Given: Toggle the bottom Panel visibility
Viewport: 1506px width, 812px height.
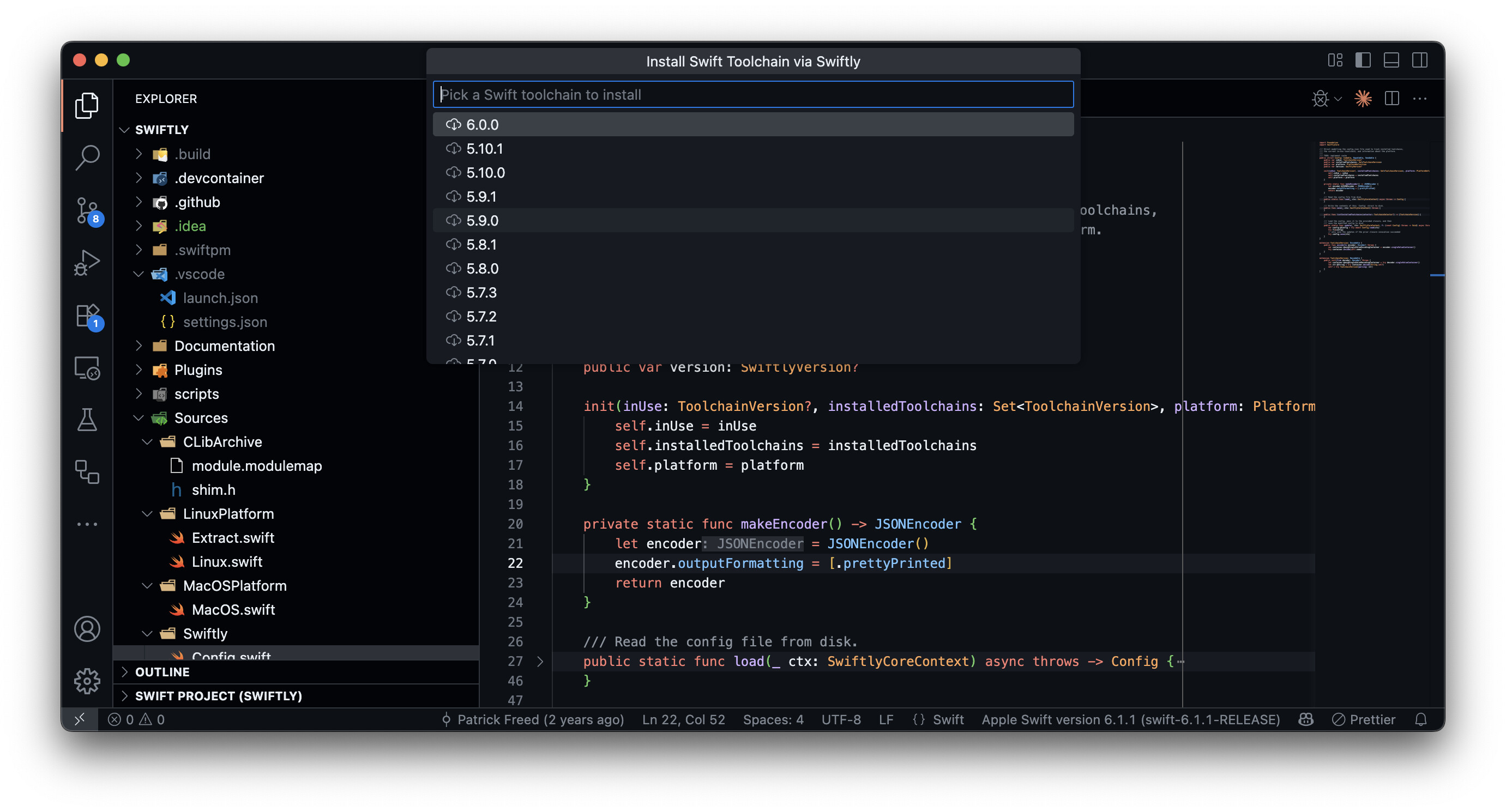Looking at the screenshot, I should pos(1391,60).
